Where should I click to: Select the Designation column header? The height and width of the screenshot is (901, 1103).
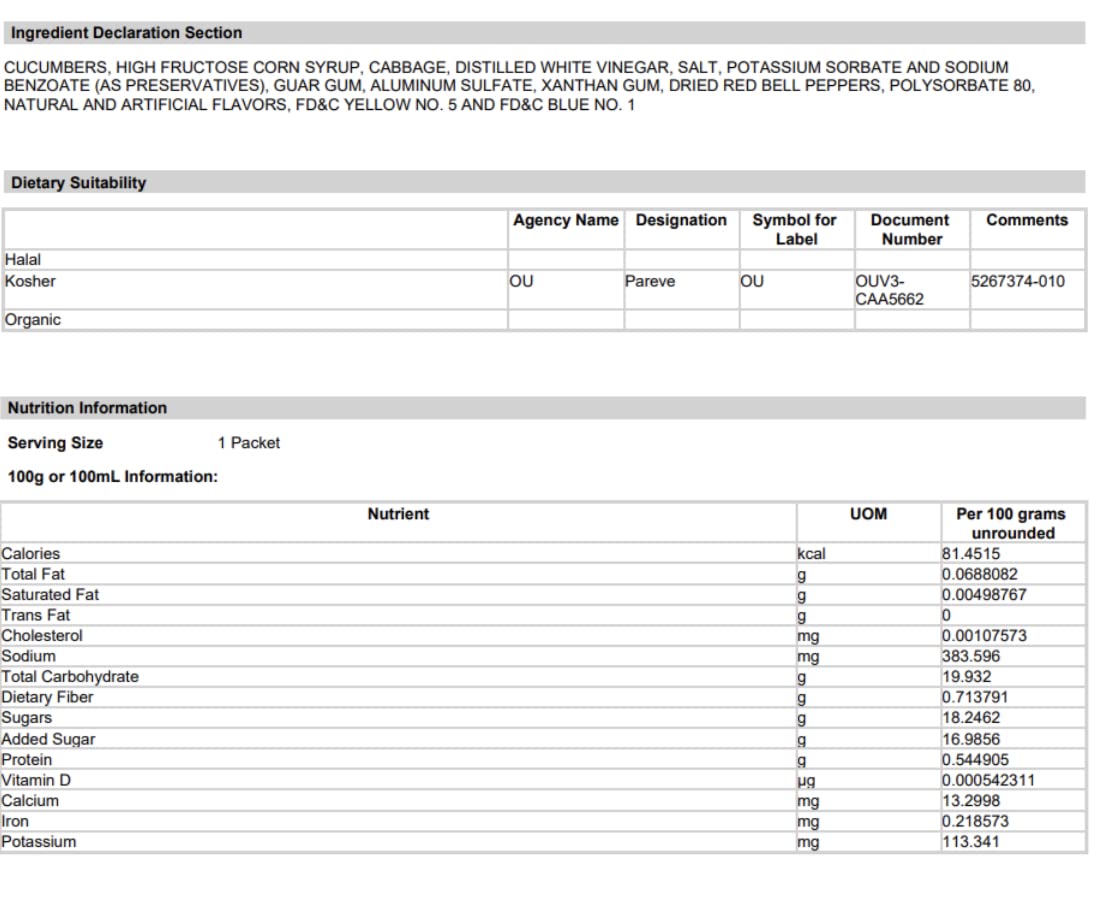[x=681, y=221]
